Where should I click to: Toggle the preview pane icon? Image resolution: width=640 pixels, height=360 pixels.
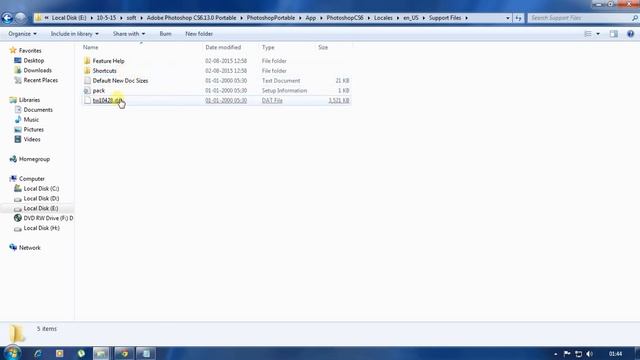click(613, 34)
